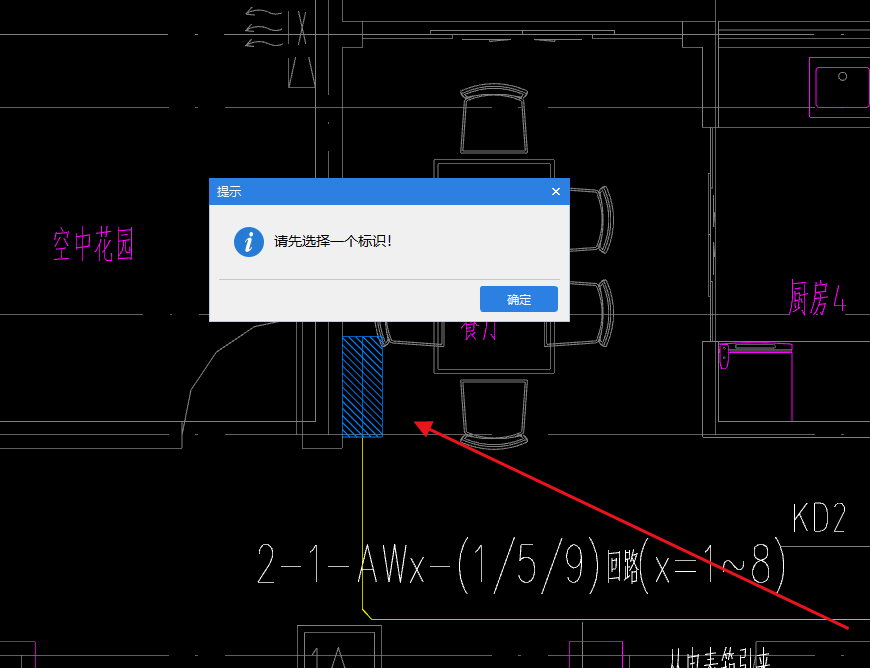Image resolution: width=870 pixels, height=668 pixels.
Task: Click the 2-1-AWx-(1/5/9)回路 annotation text
Action: (522, 564)
